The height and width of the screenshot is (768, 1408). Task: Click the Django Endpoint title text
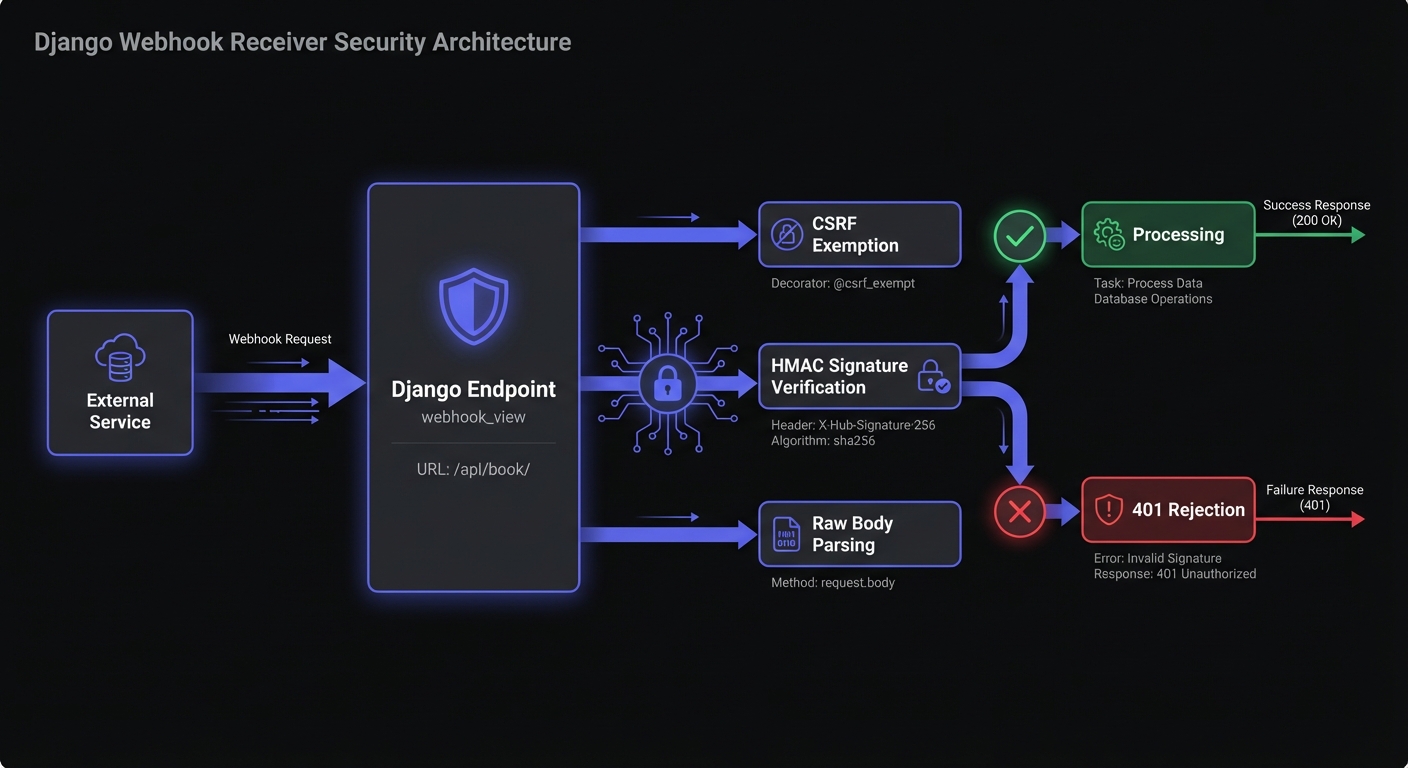point(473,389)
